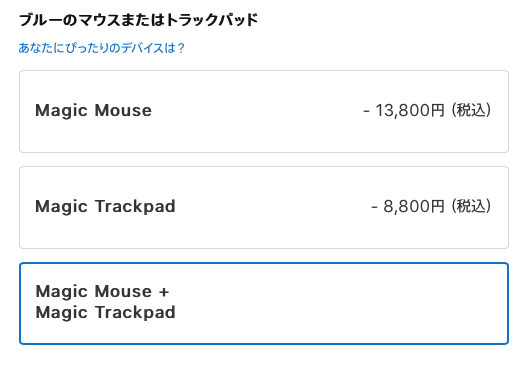This screenshot has height=366, width=529.
Task: Open the あなたにぴったりのデバイスは? link
Action: point(102,48)
